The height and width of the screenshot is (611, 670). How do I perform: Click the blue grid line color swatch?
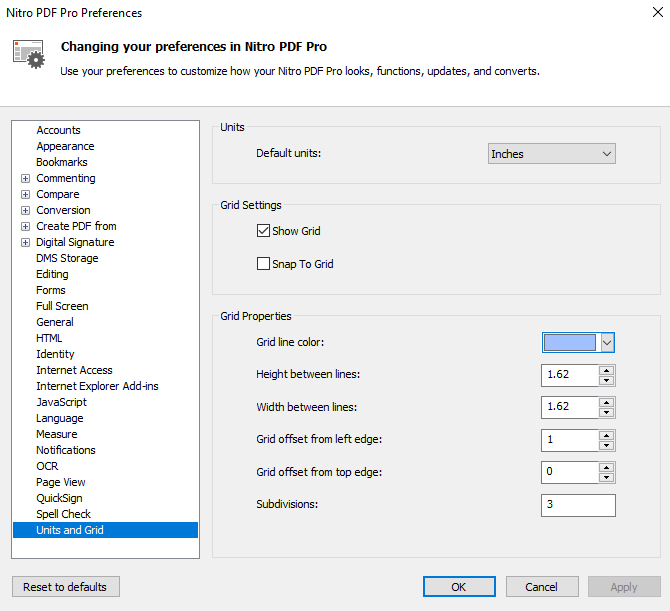point(570,343)
